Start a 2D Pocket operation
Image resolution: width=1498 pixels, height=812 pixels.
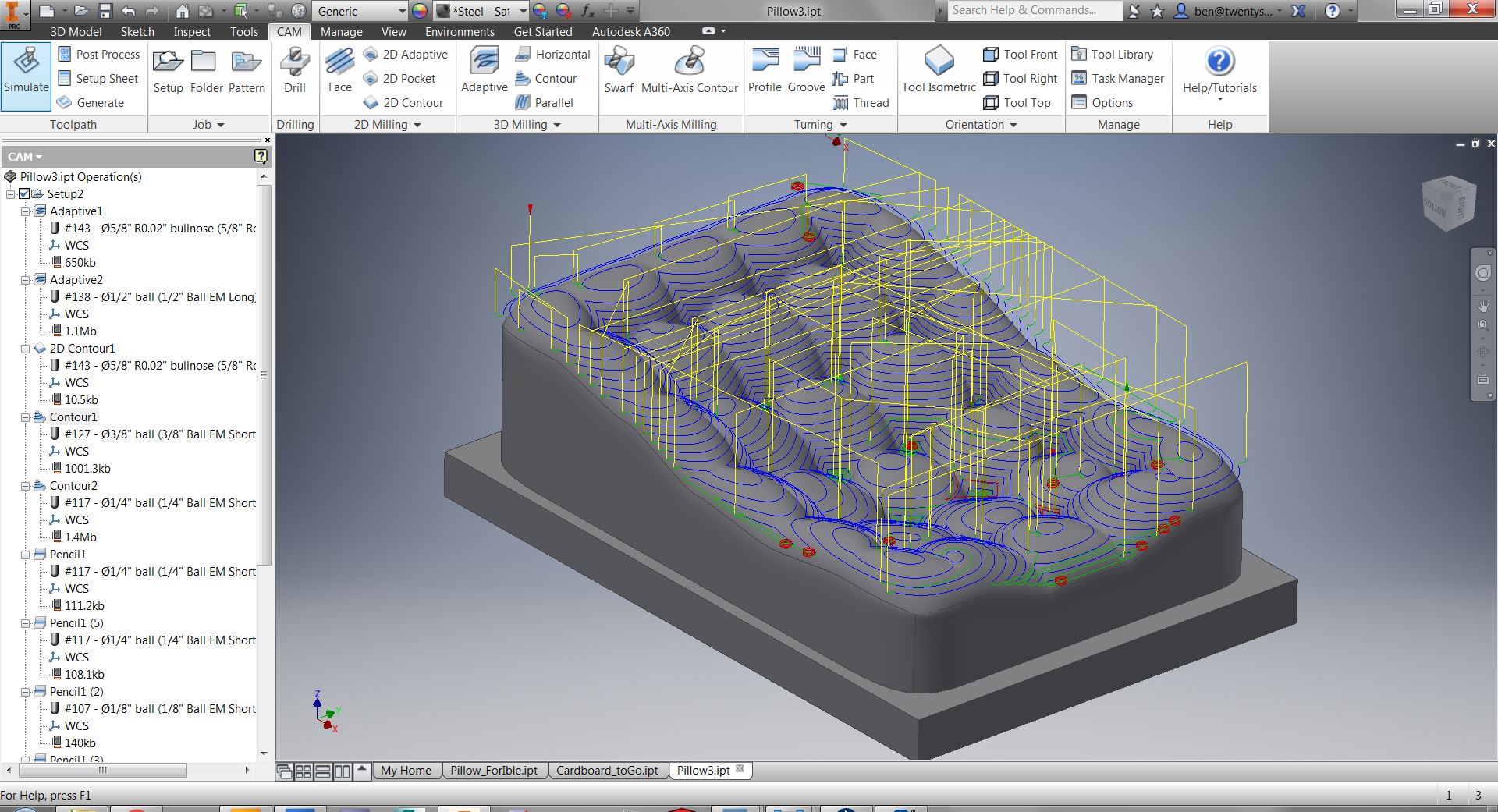pyautogui.click(x=399, y=79)
